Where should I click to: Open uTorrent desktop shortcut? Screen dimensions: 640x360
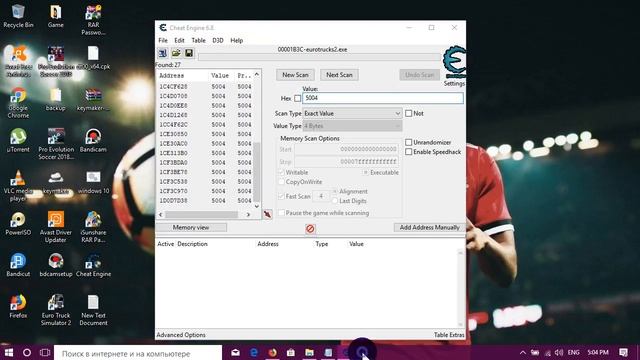tap(18, 140)
